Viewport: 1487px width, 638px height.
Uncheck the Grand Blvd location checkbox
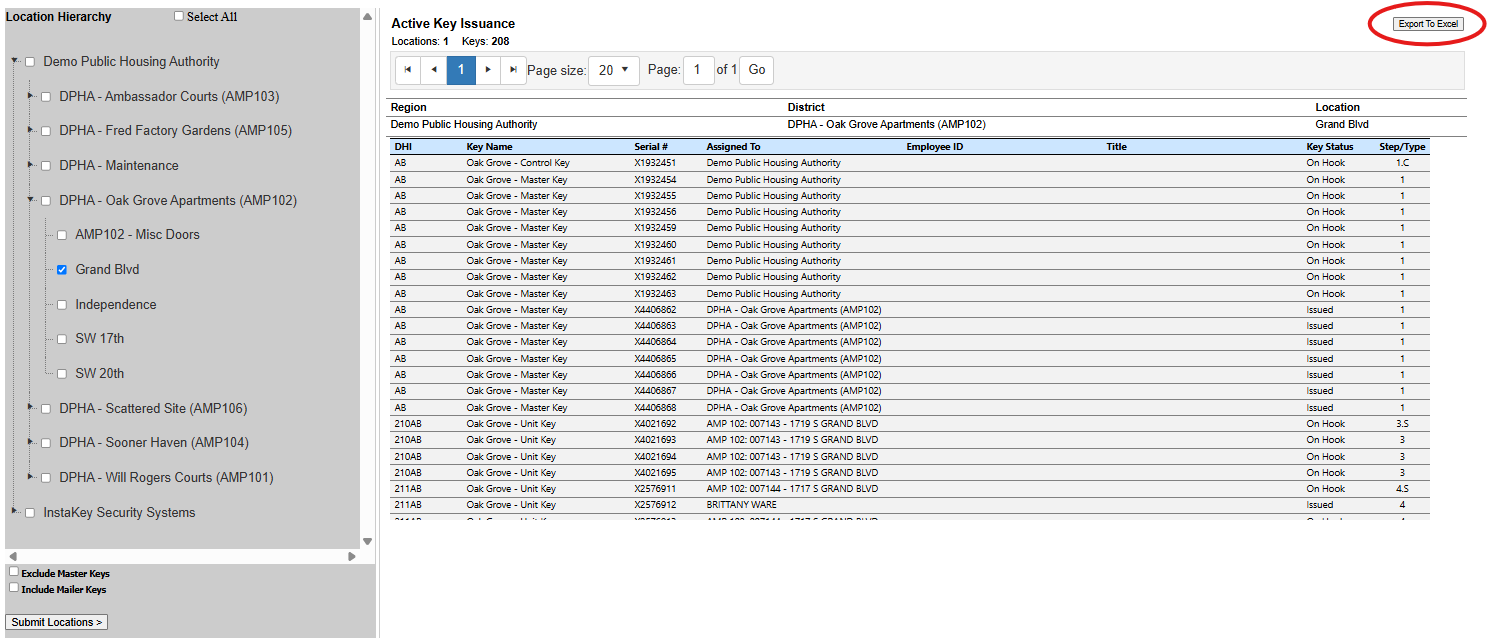(62, 270)
